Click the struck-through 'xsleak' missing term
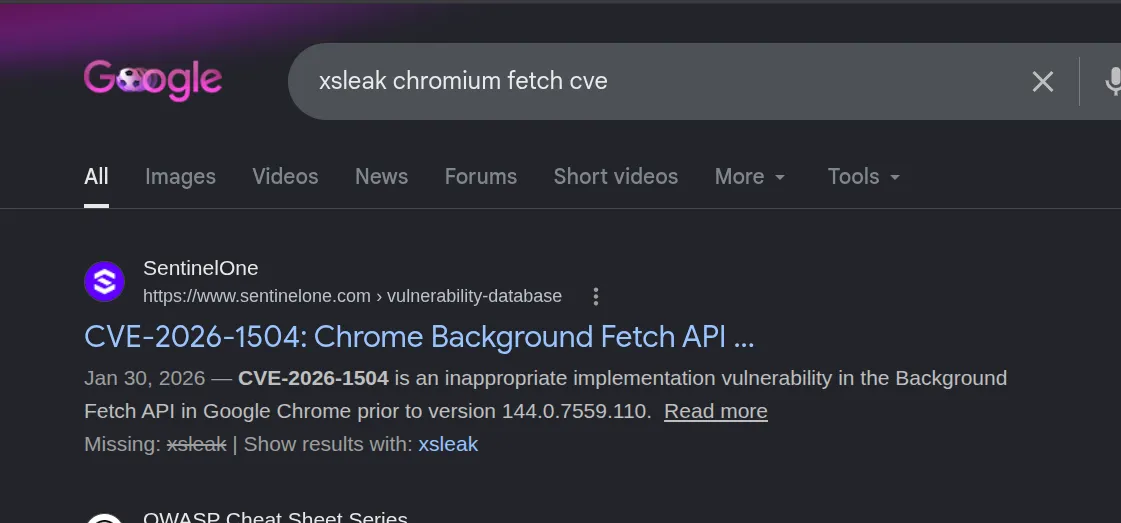This screenshot has width=1121, height=523. tap(197, 444)
